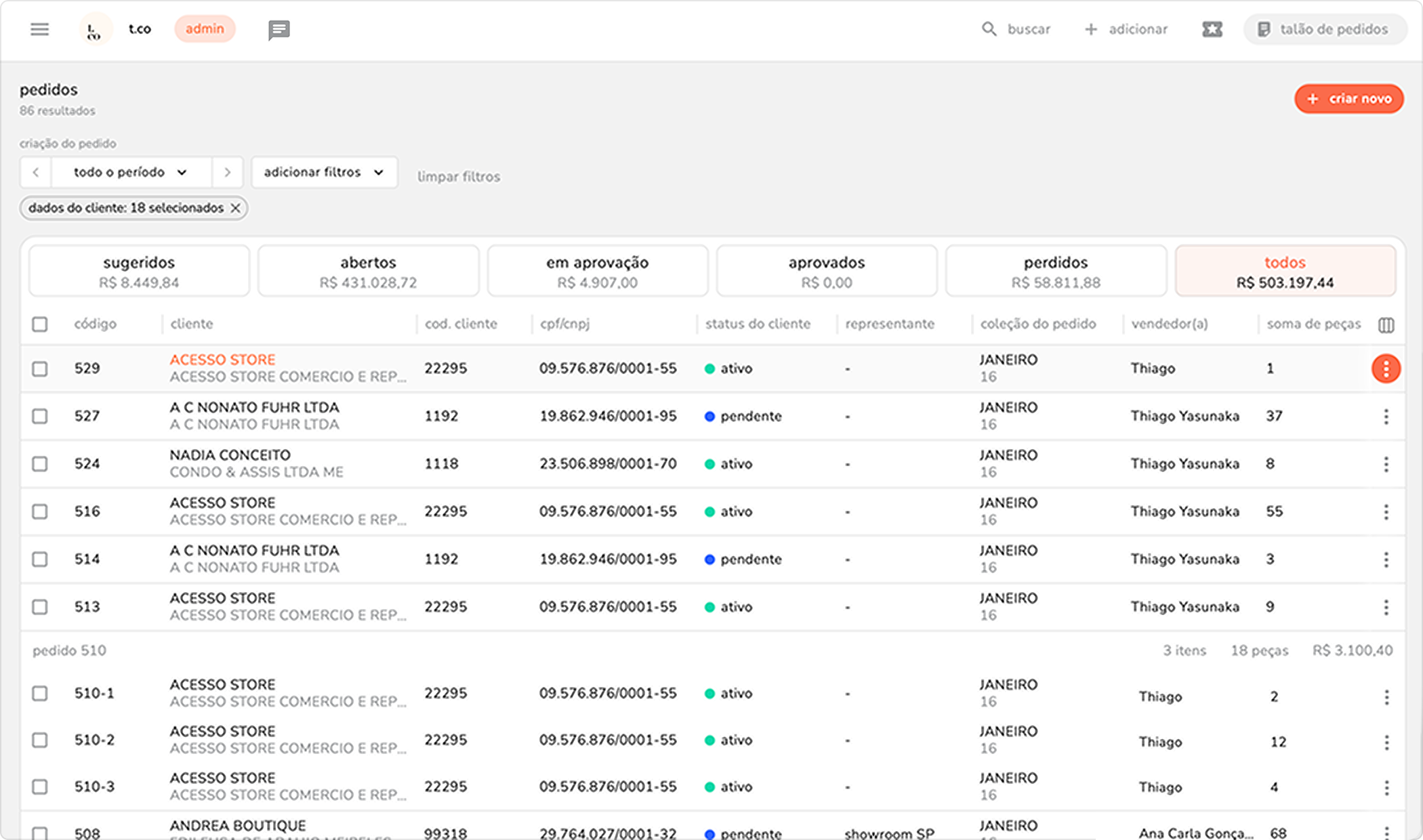The height and width of the screenshot is (840, 1423).
Task: Tick the select-all header checkbox
Action: (x=40, y=324)
